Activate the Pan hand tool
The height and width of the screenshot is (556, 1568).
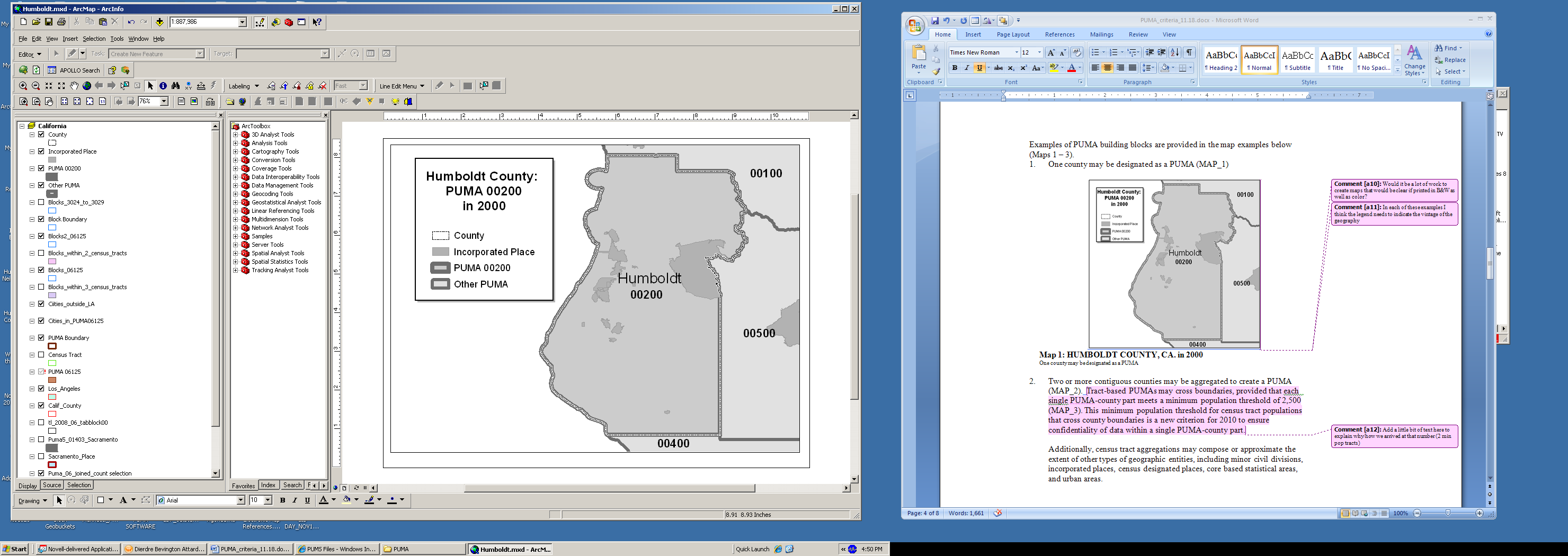(x=74, y=86)
